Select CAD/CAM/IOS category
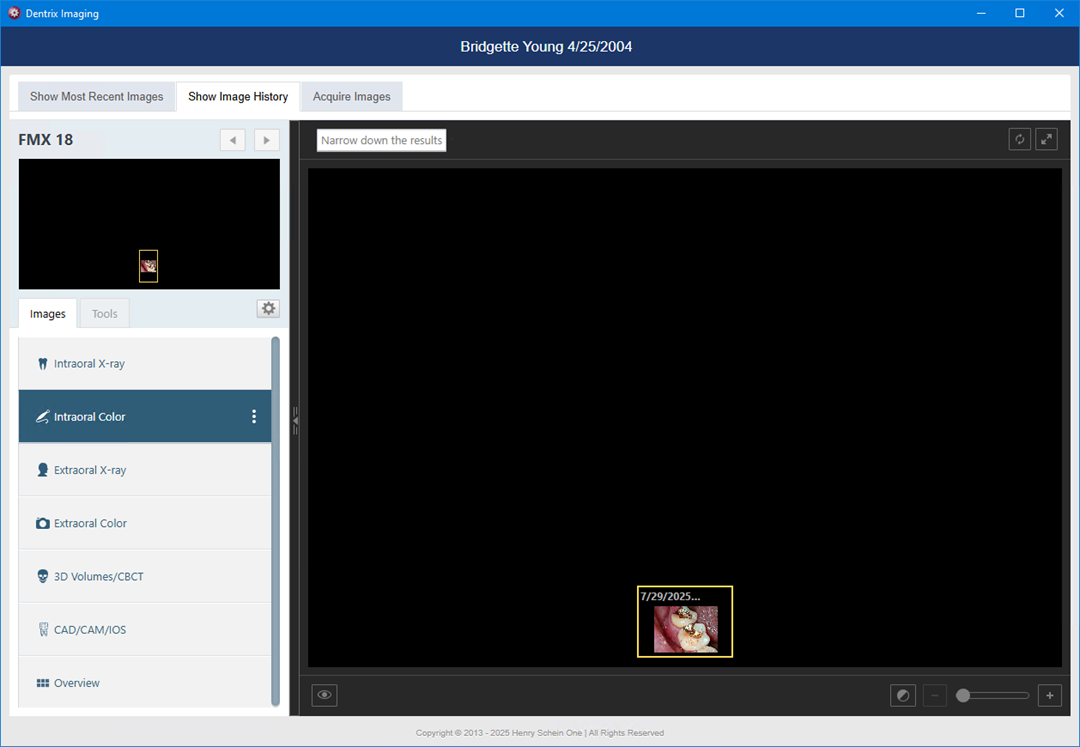The width and height of the screenshot is (1080, 747). coord(145,629)
